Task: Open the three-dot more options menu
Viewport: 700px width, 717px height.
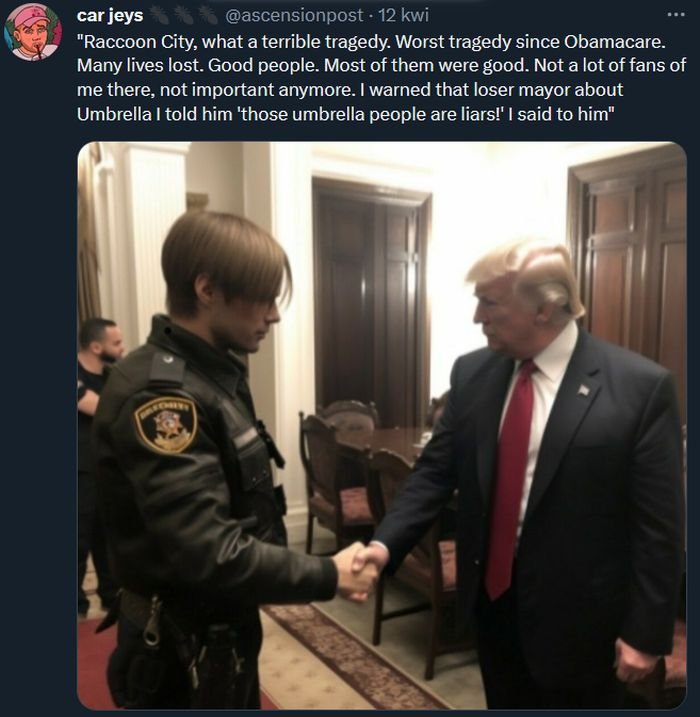Action: tap(676, 15)
